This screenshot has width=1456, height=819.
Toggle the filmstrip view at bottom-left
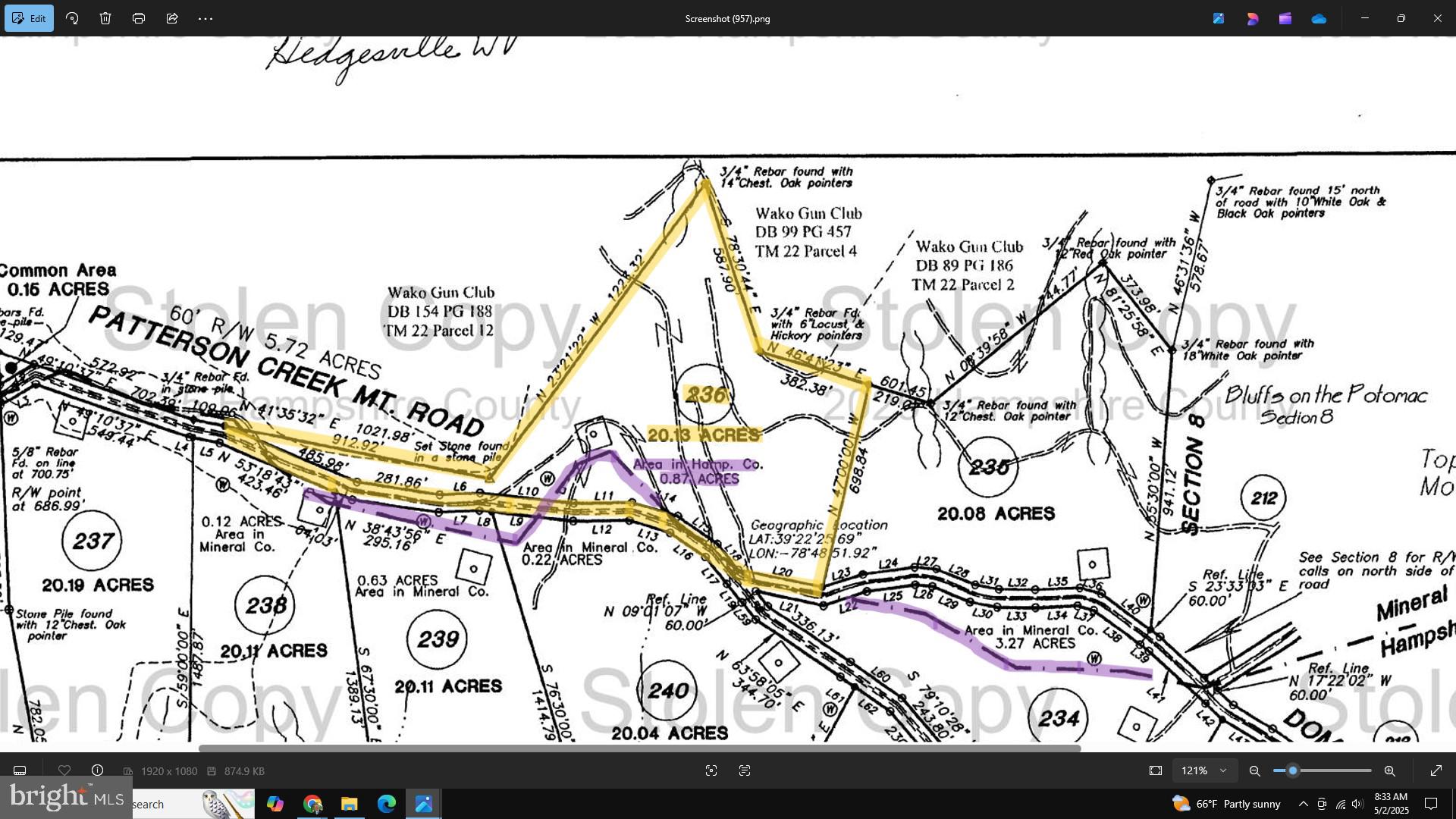coord(20,770)
